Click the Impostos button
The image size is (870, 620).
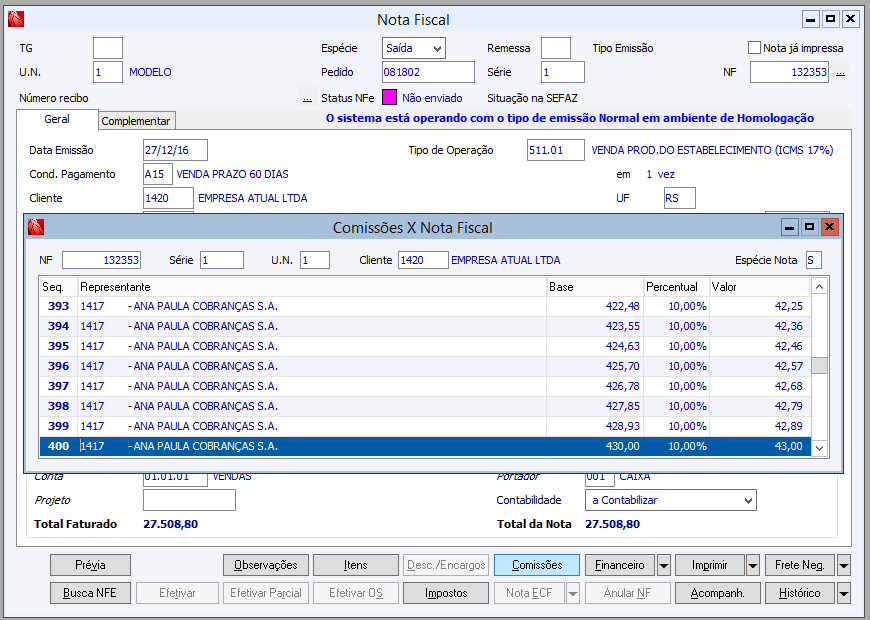click(x=446, y=593)
